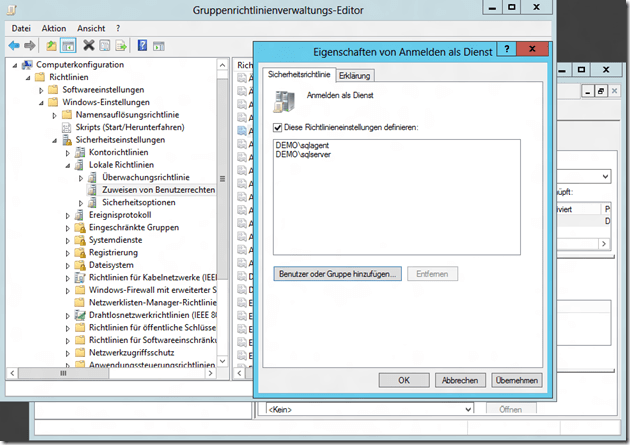Click tree pane vertical scrollbar up arrow

tap(223, 65)
